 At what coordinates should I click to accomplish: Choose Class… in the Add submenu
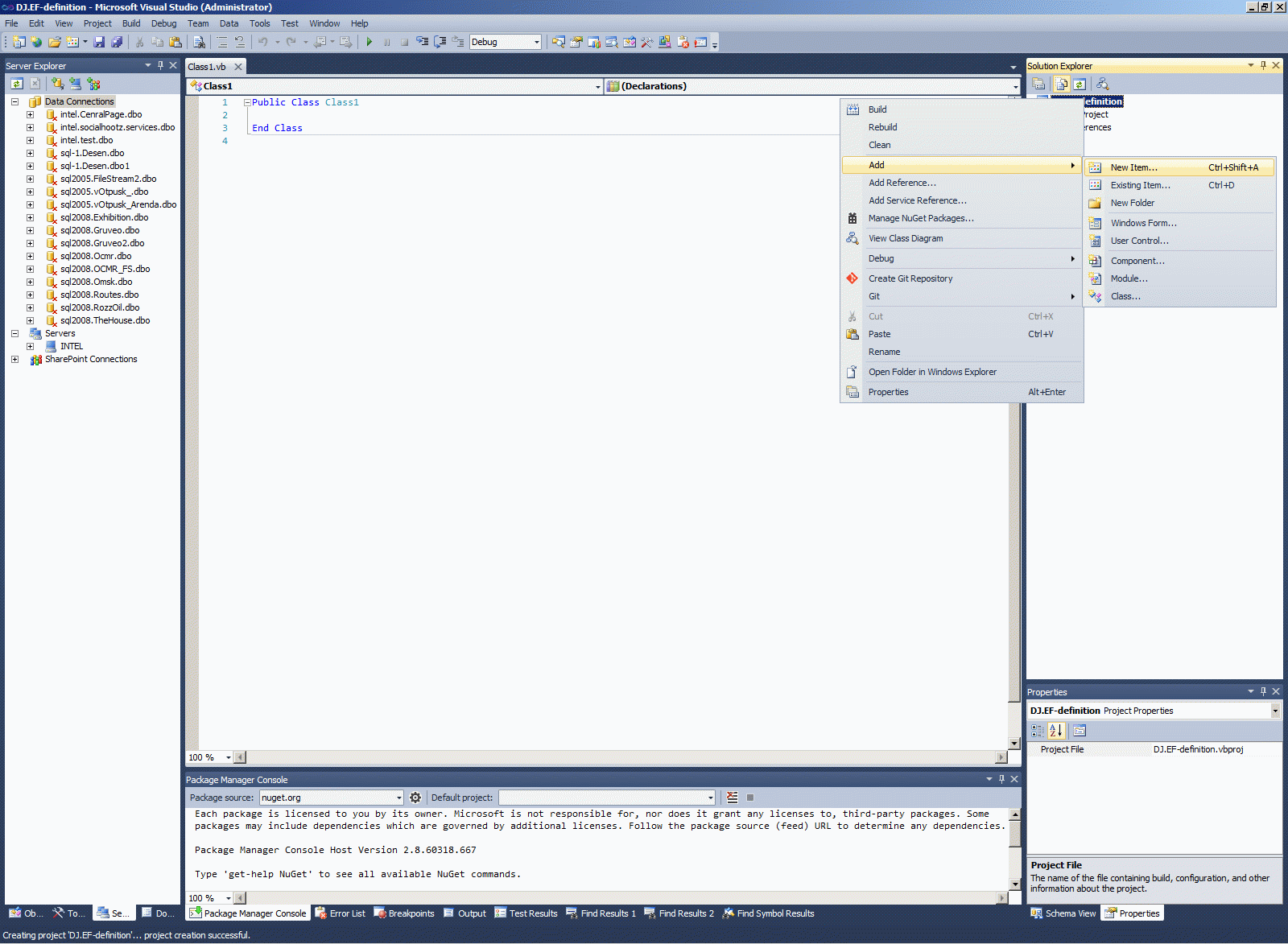(x=1180, y=296)
